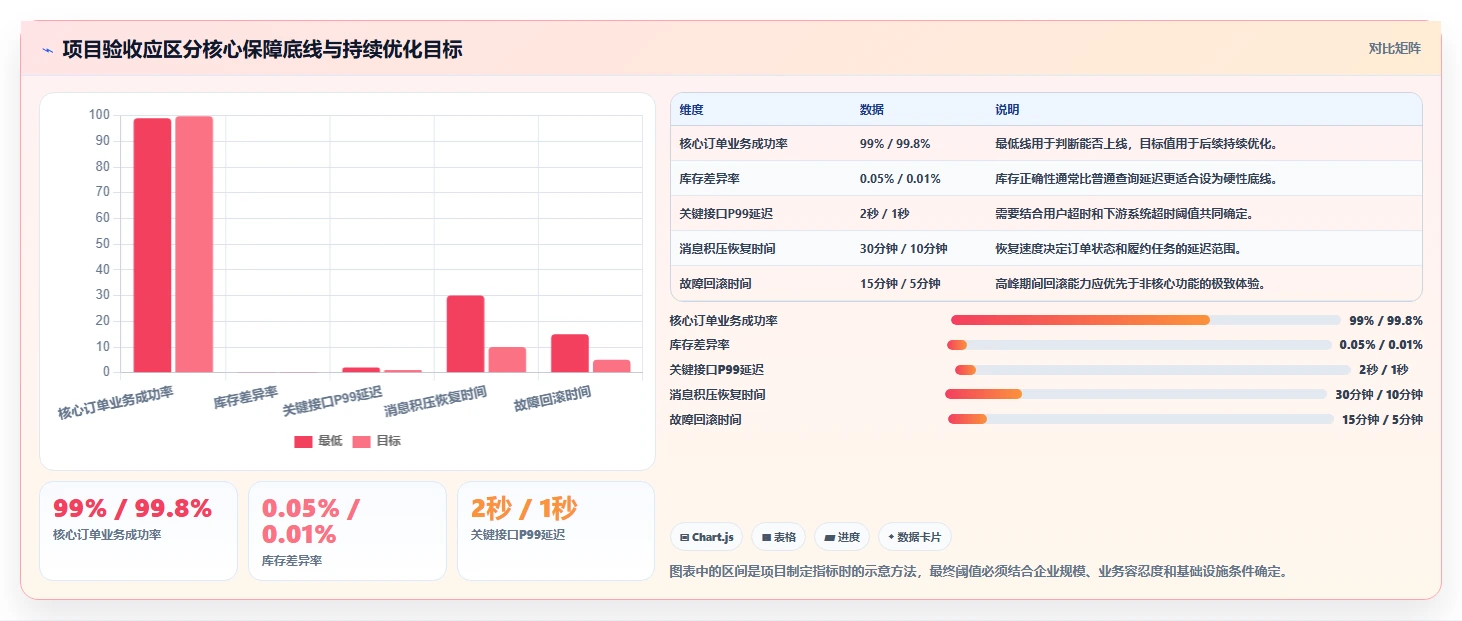Click description starting 需要结合用户超时
The image size is (1462, 621).
tap(1124, 214)
